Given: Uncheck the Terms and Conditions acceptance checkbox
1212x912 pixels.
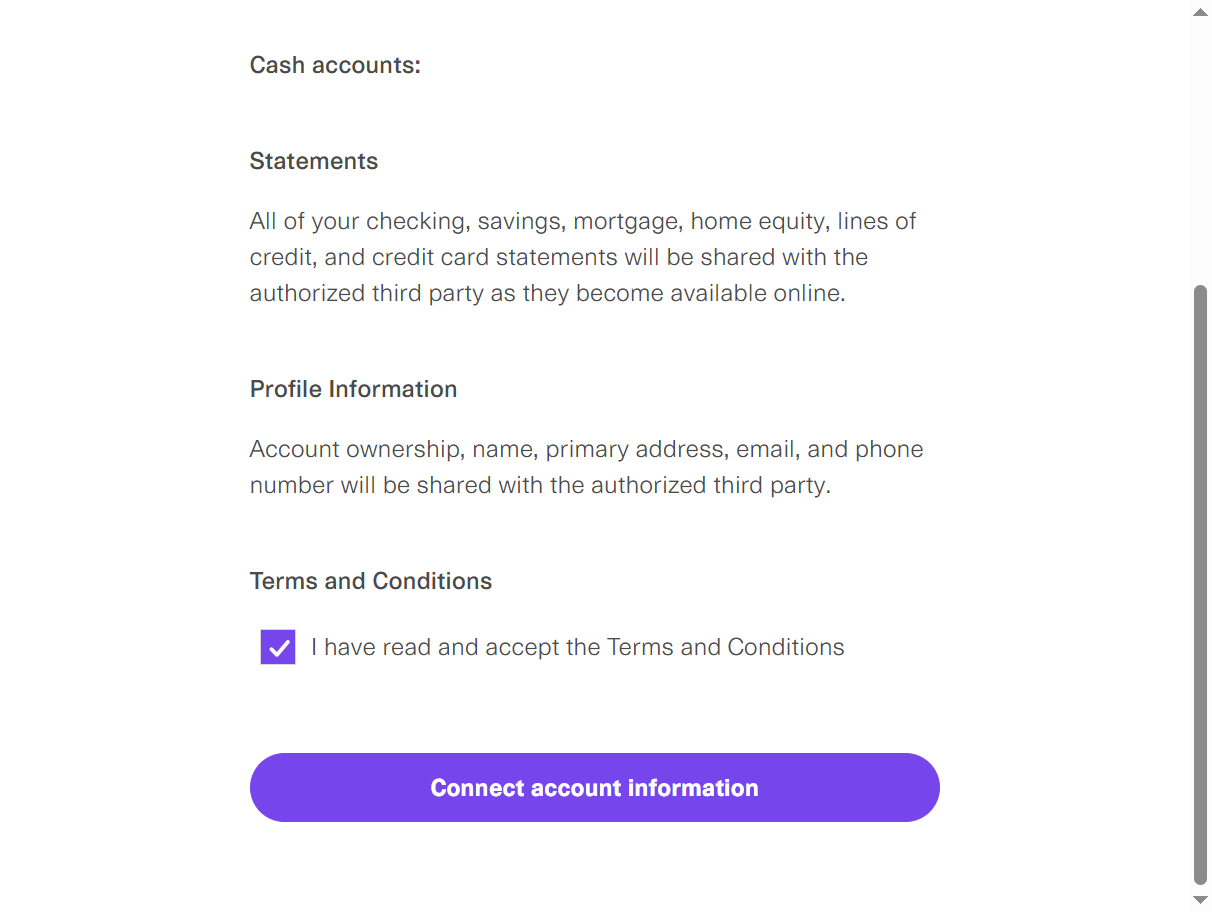Looking at the screenshot, I should (278, 647).
